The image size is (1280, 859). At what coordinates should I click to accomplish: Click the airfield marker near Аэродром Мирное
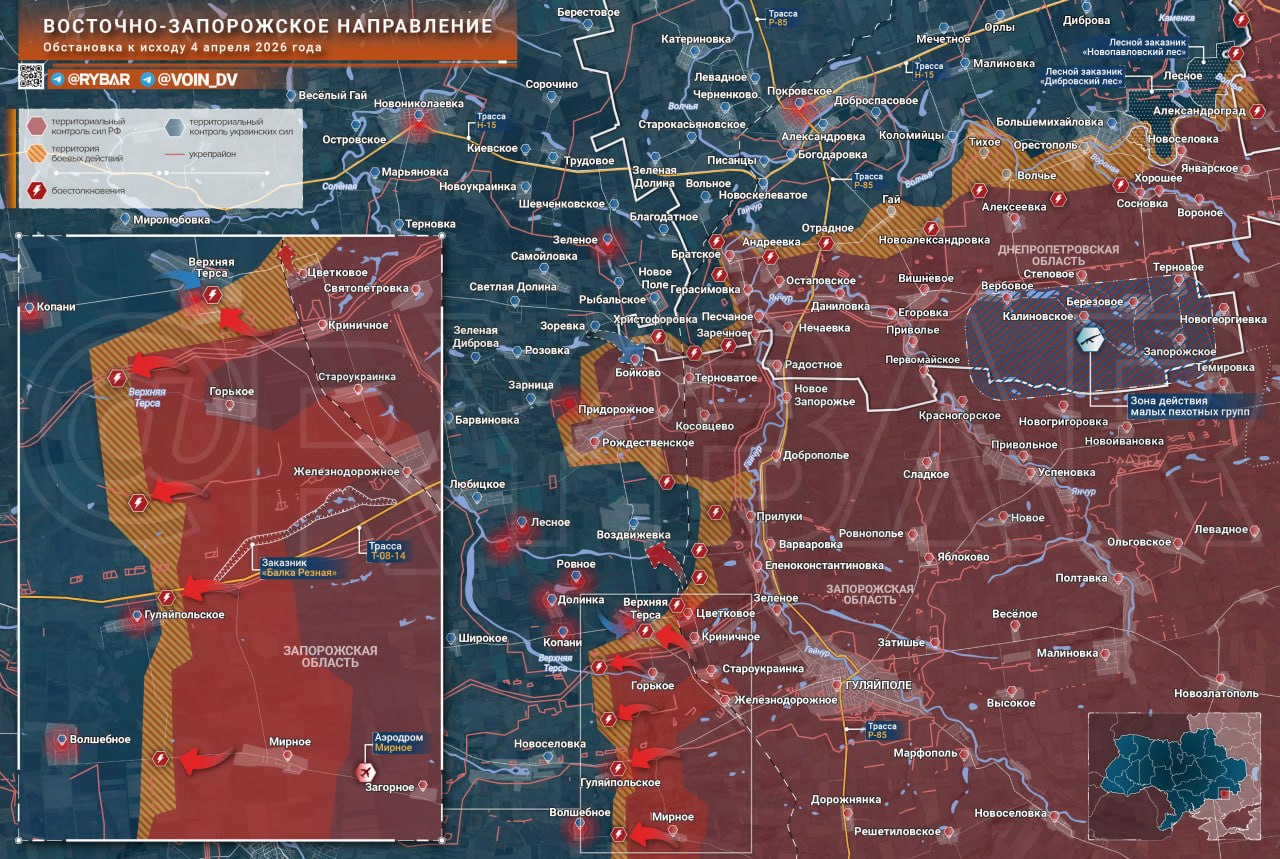click(x=365, y=772)
